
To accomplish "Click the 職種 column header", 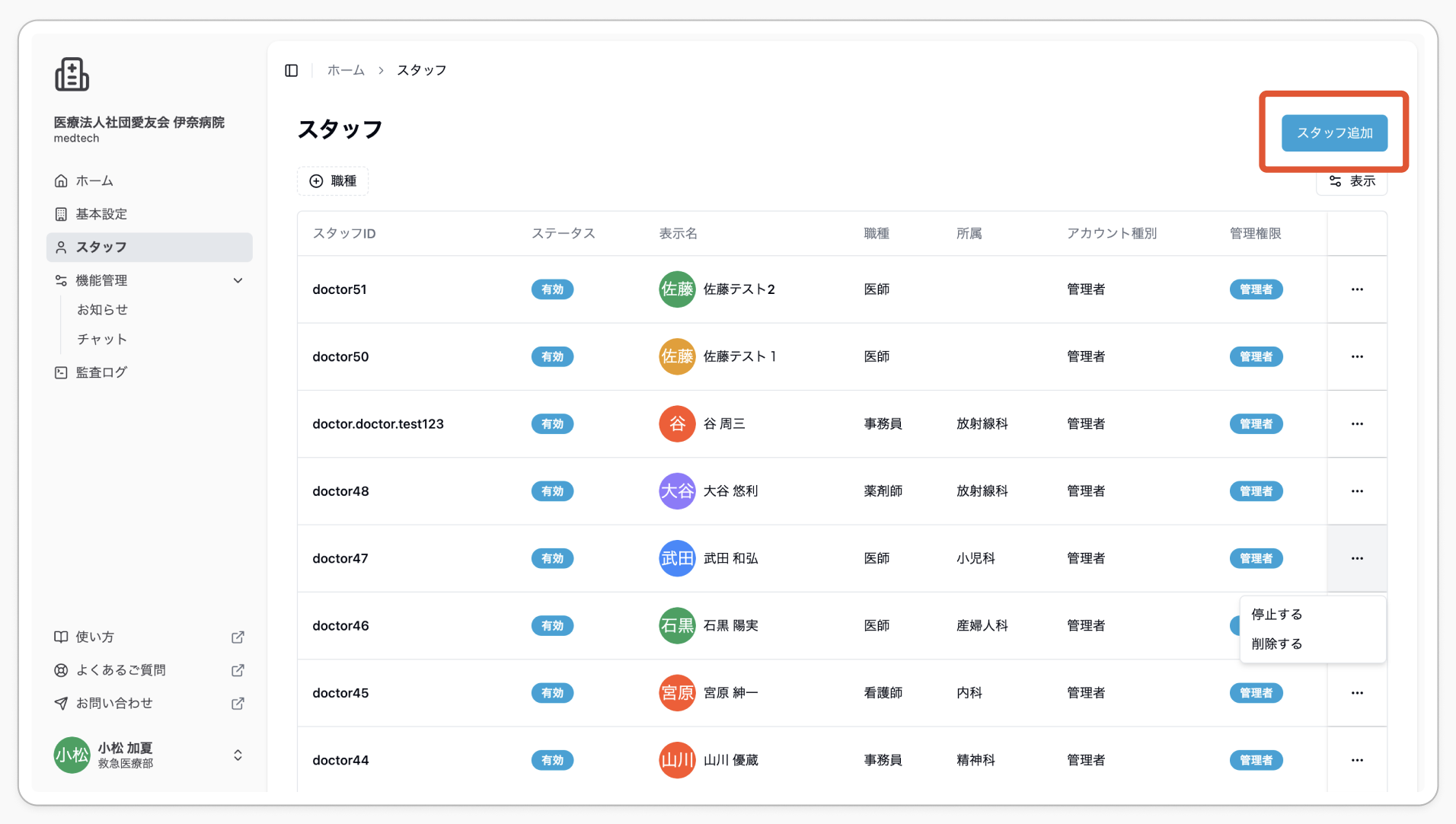I will (x=876, y=233).
